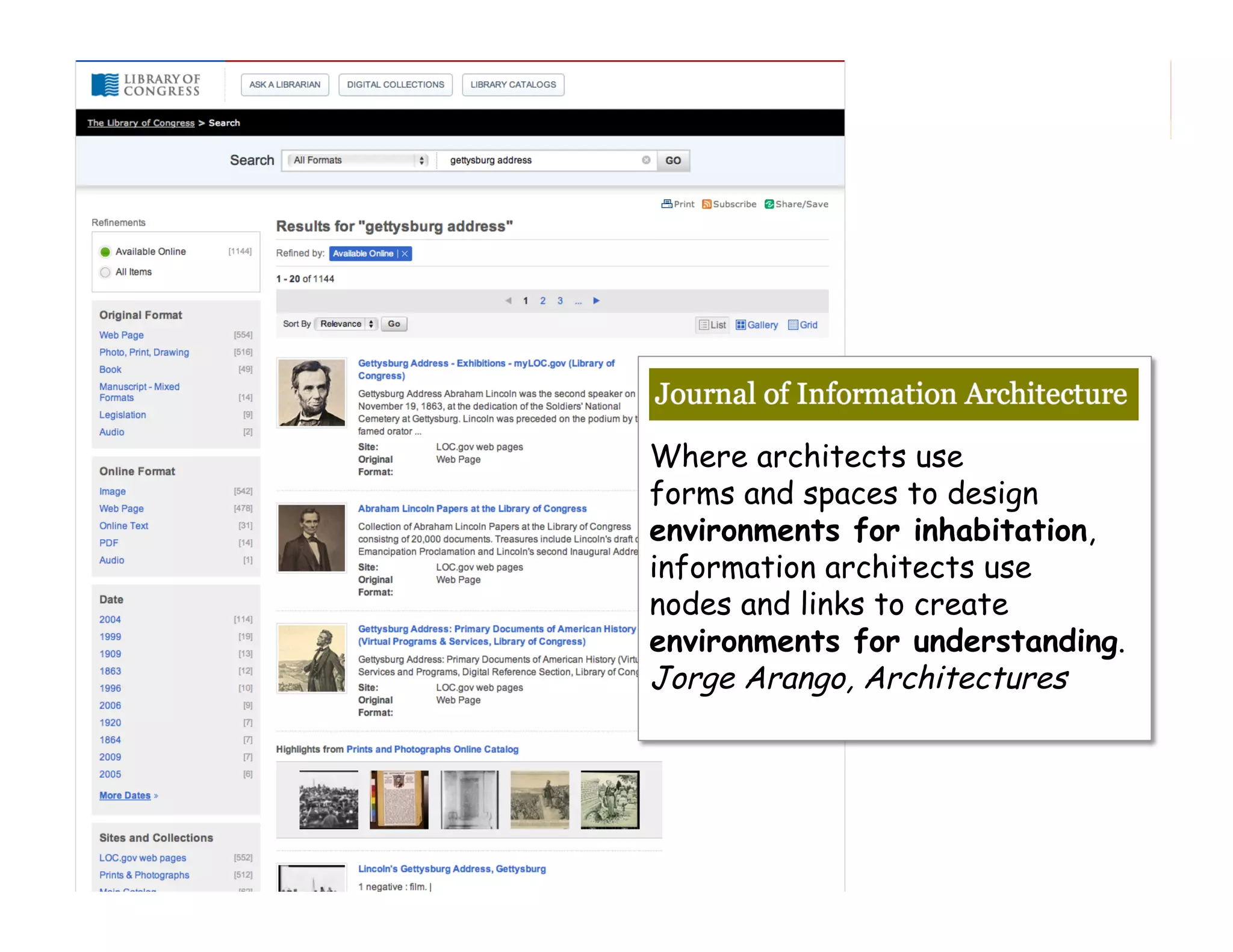Filter by Manuscript - Mixed Formats

(x=139, y=392)
